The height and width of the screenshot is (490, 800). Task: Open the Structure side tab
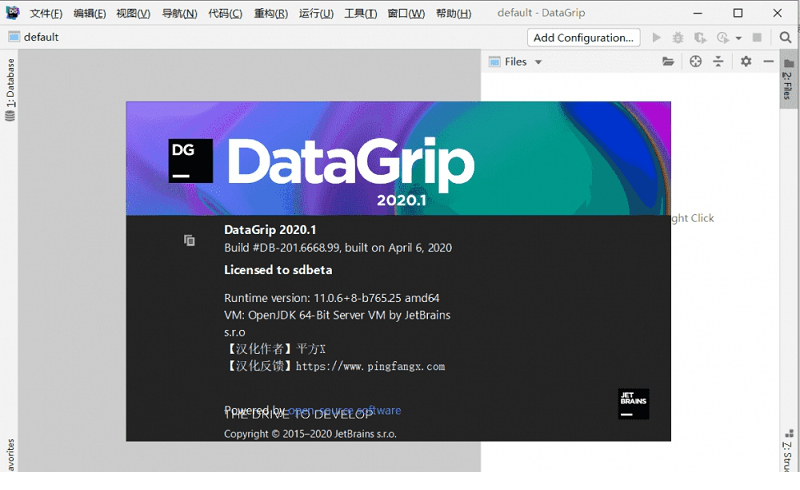pyautogui.click(x=788, y=451)
